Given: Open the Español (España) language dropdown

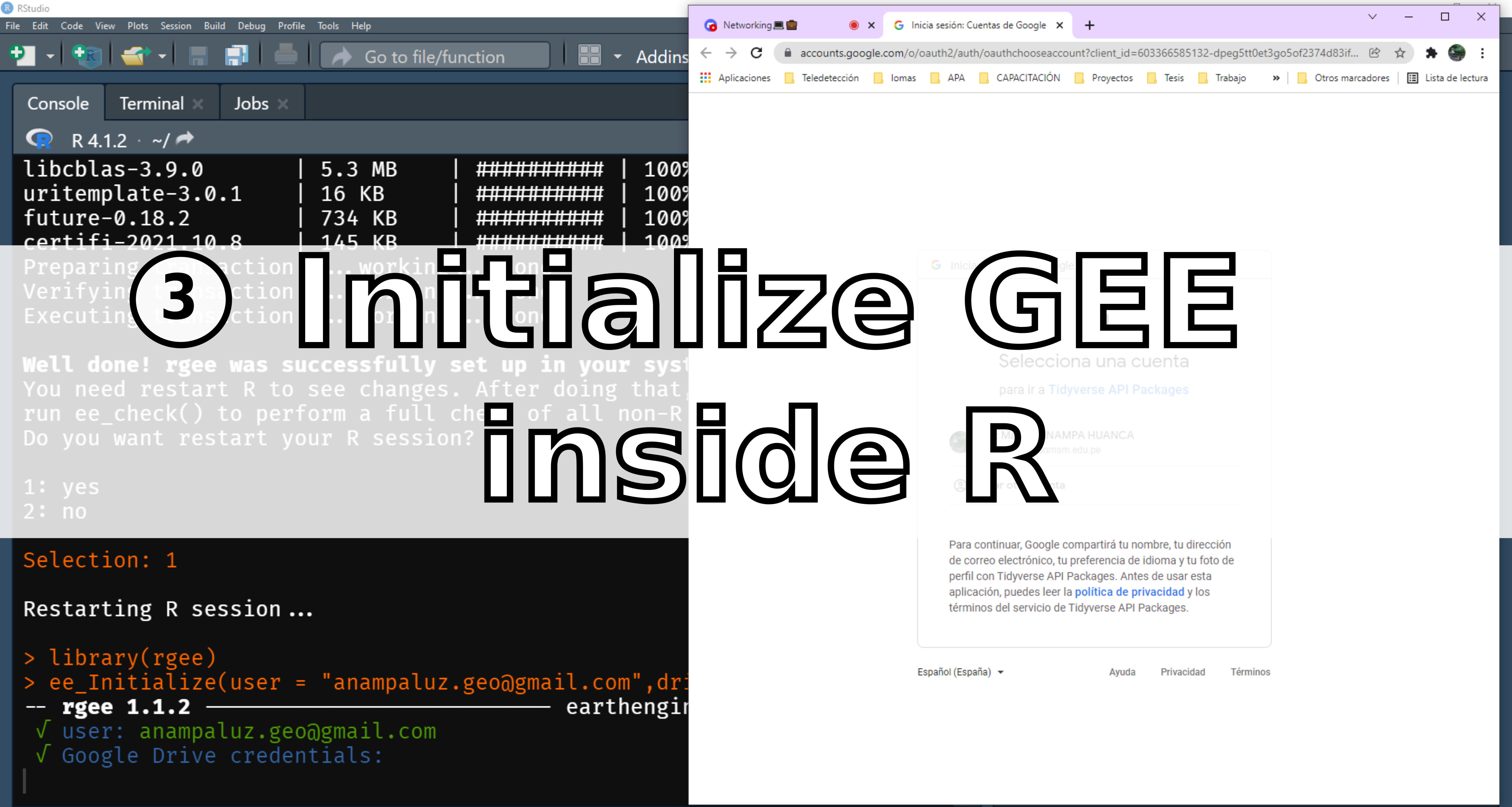Looking at the screenshot, I should (961, 672).
